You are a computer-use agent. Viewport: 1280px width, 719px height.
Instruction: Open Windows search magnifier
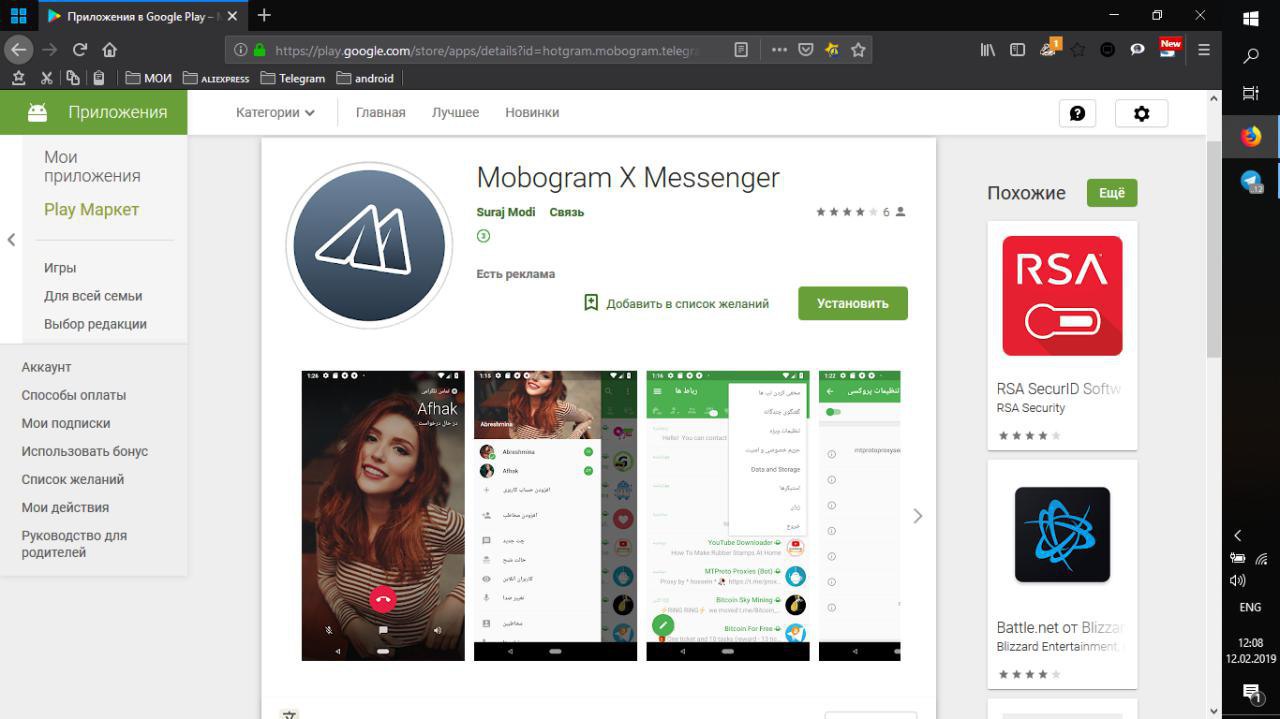tap(1250, 56)
